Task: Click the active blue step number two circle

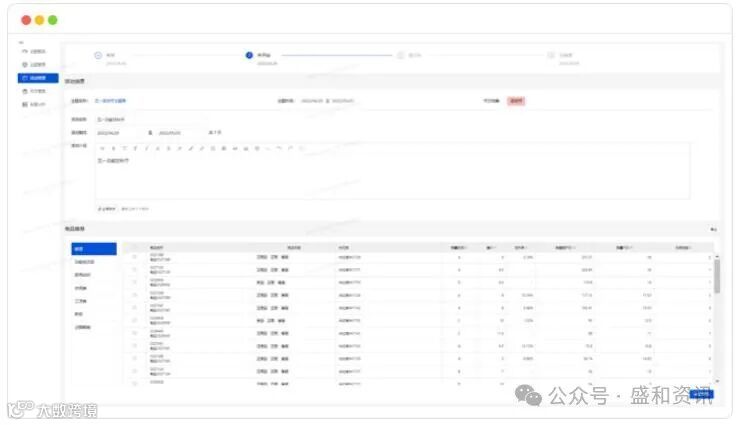Action: (249, 55)
